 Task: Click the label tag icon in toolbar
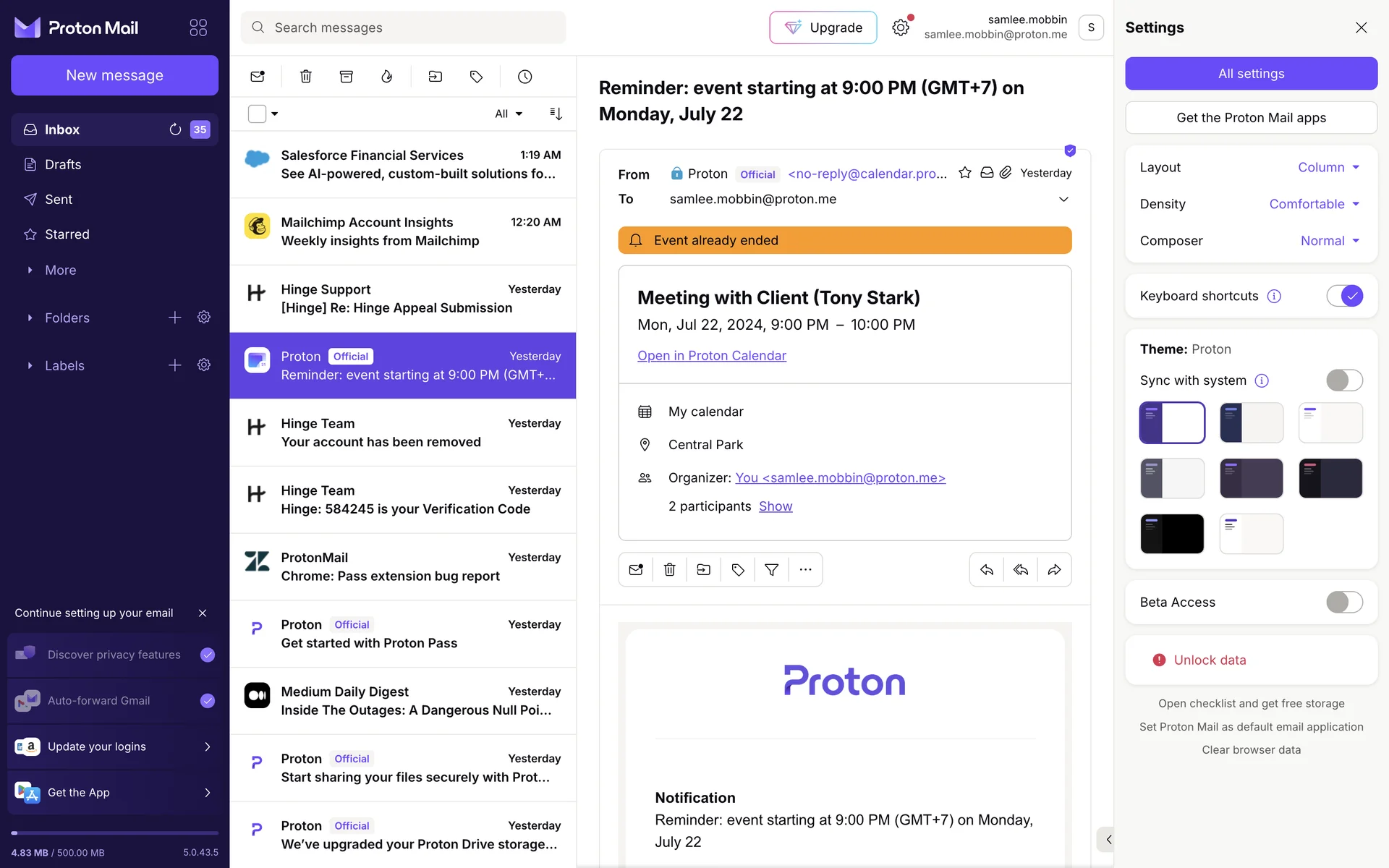coord(476,77)
